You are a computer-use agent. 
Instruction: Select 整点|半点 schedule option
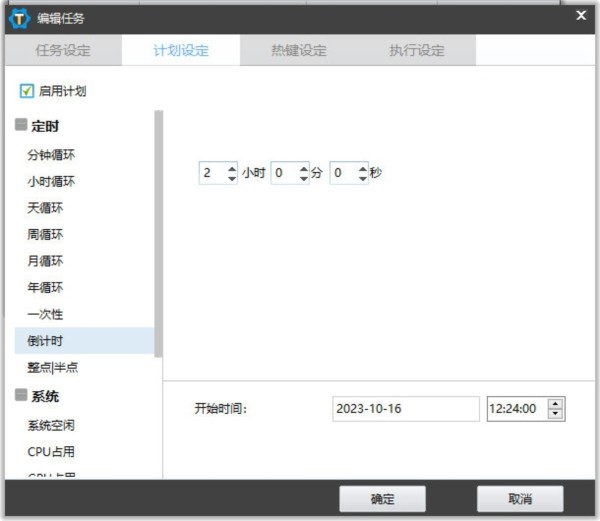click(52, 367)
